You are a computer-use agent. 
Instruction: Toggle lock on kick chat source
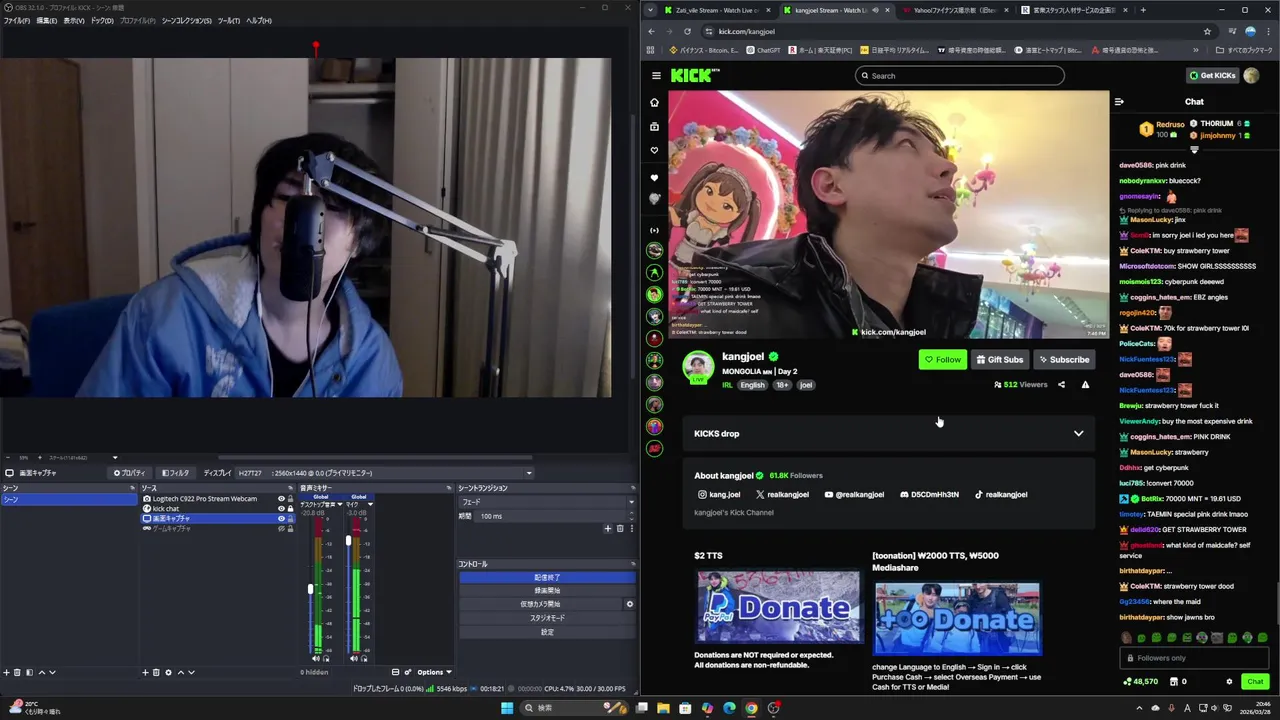coord(291,509)
